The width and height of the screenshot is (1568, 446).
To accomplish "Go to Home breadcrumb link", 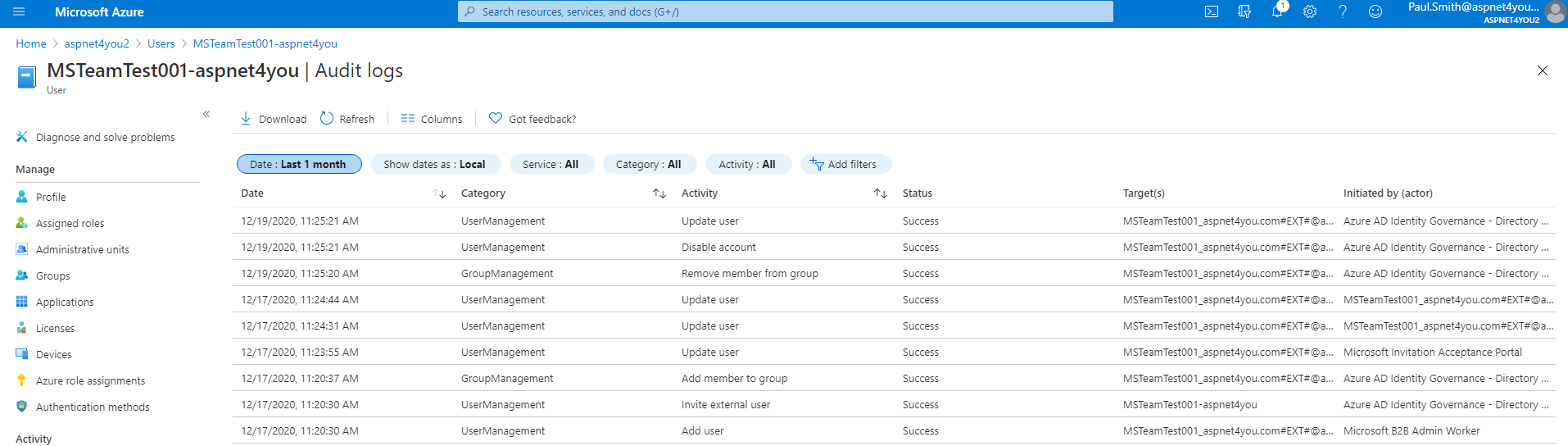I will [x=31, y=43].
